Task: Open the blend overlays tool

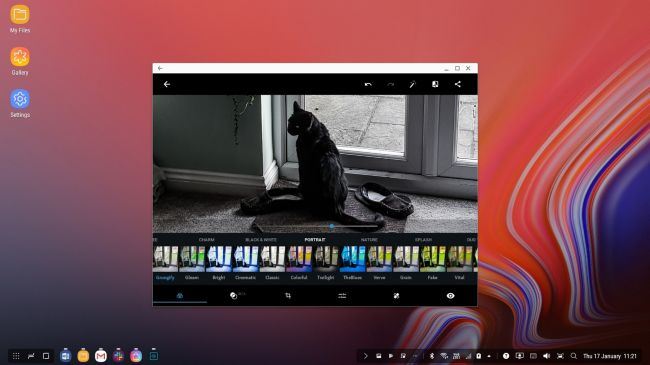Action: click(x=234, y=296)
